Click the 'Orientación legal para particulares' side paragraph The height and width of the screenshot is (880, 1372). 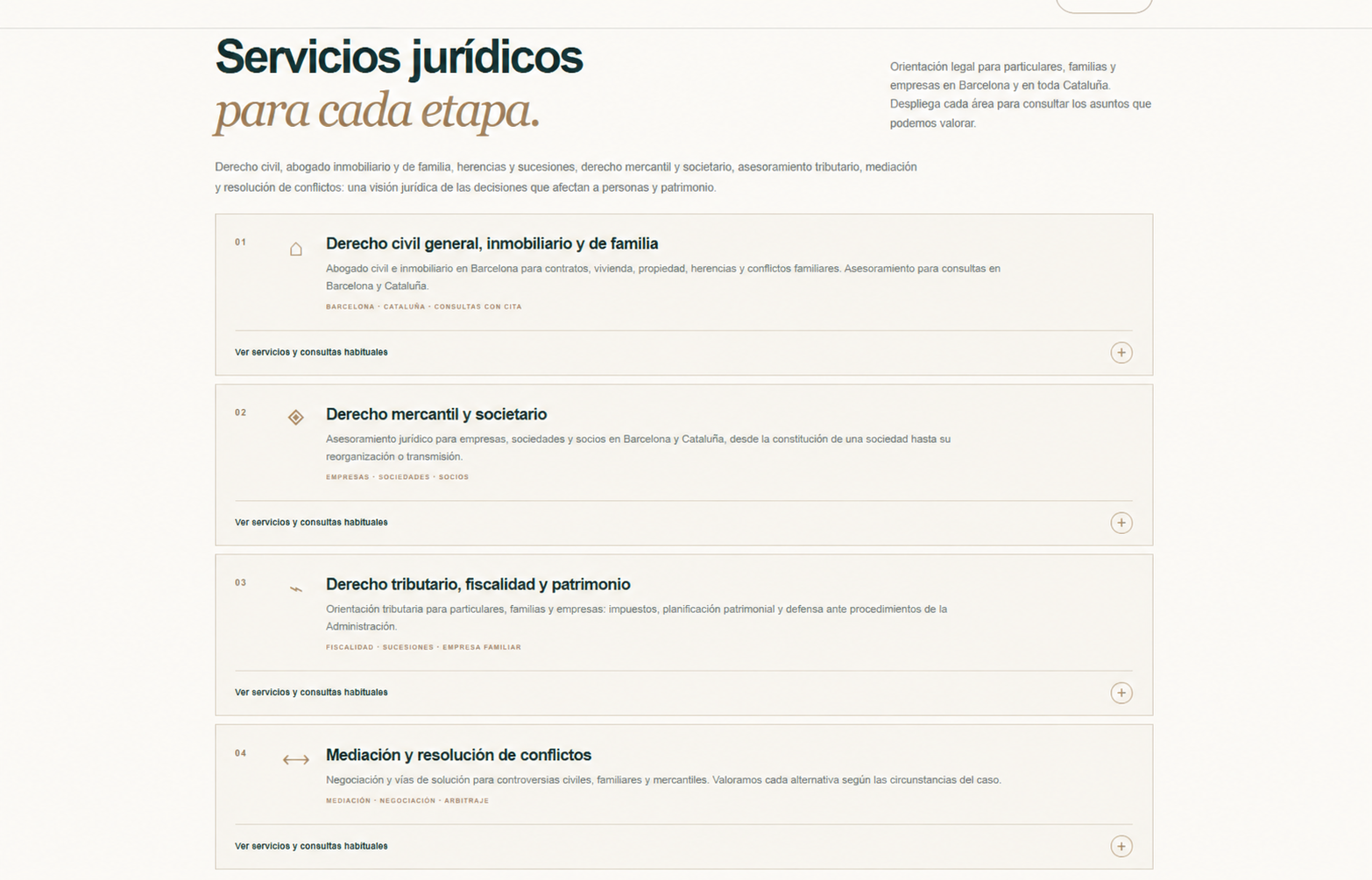pos(1021,95)
